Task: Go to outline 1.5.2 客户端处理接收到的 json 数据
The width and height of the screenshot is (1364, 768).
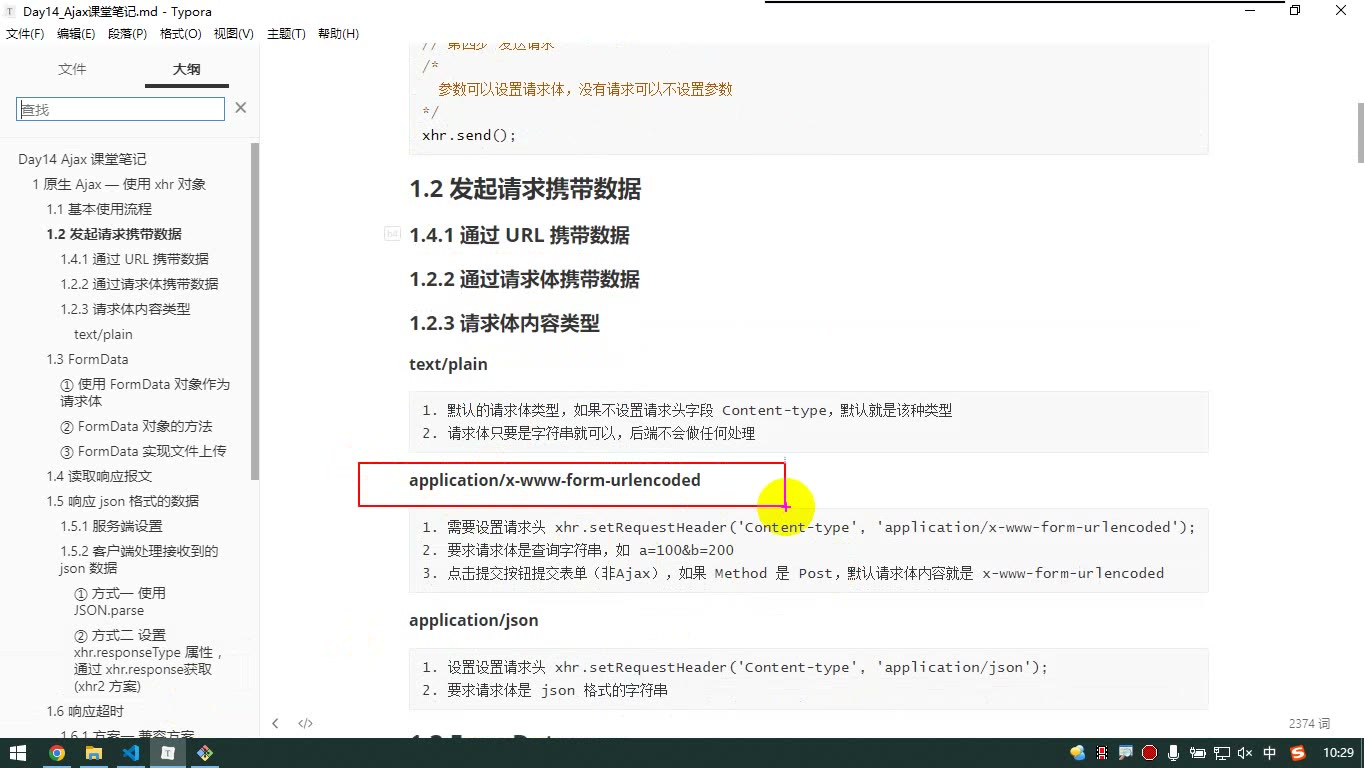Action: [139, 559]
